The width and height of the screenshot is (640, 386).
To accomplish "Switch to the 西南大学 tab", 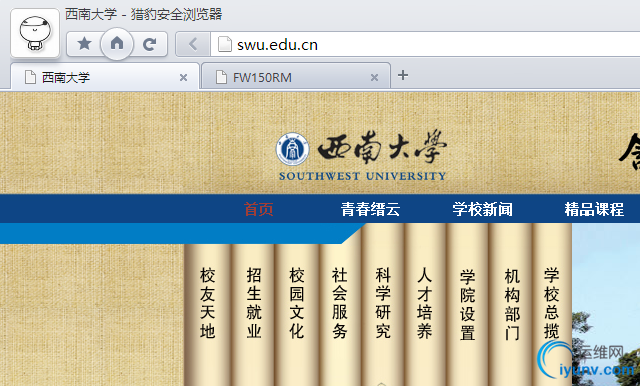I will coord(105,77).
